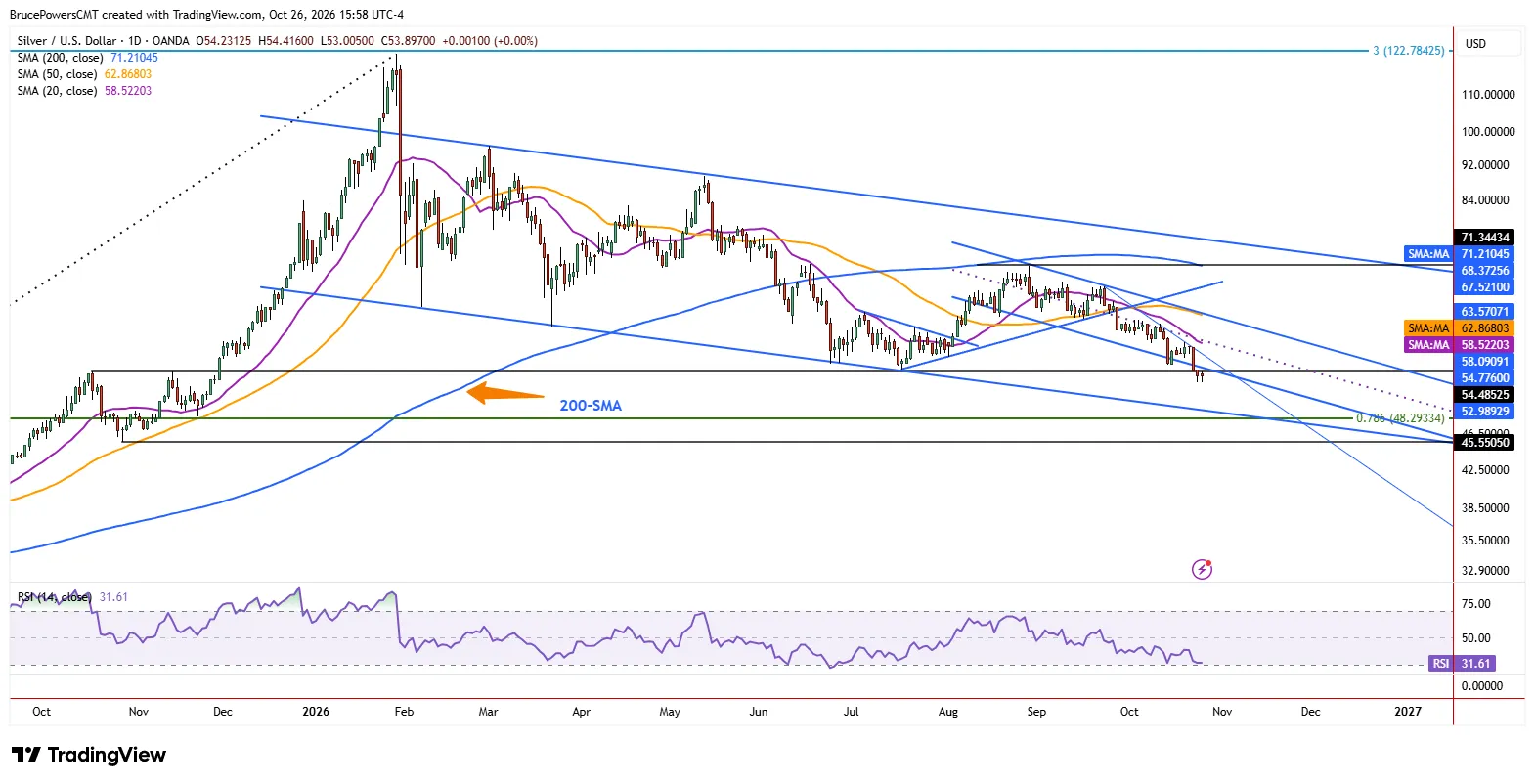Click the Aug label on the time axis
The width and height of the screenshot is (1535, 784).
coord(948,712)
